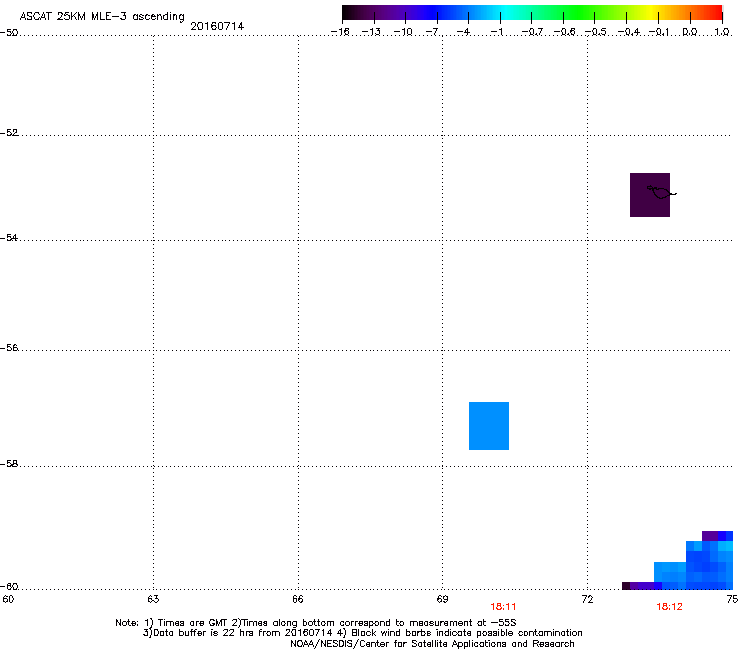Image resolution: width=740 pixels, height=650 pixels.
Task: Click the "63" longitude axis label
Action: pos(153,599)
